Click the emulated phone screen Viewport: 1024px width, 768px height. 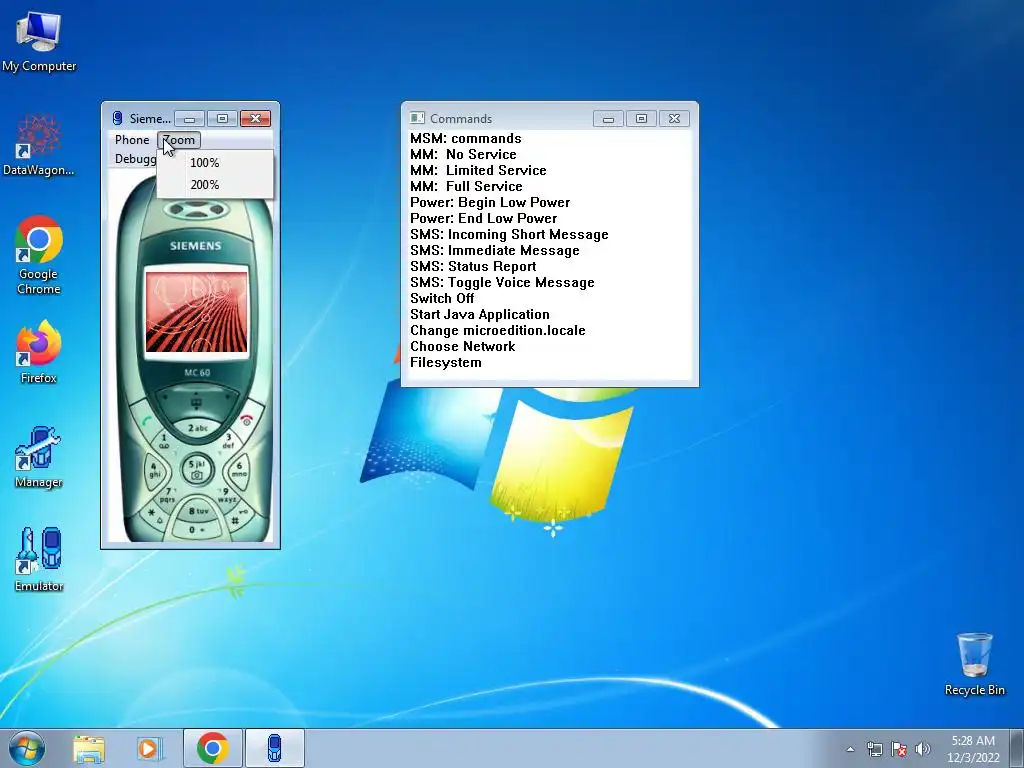point(196,310)
